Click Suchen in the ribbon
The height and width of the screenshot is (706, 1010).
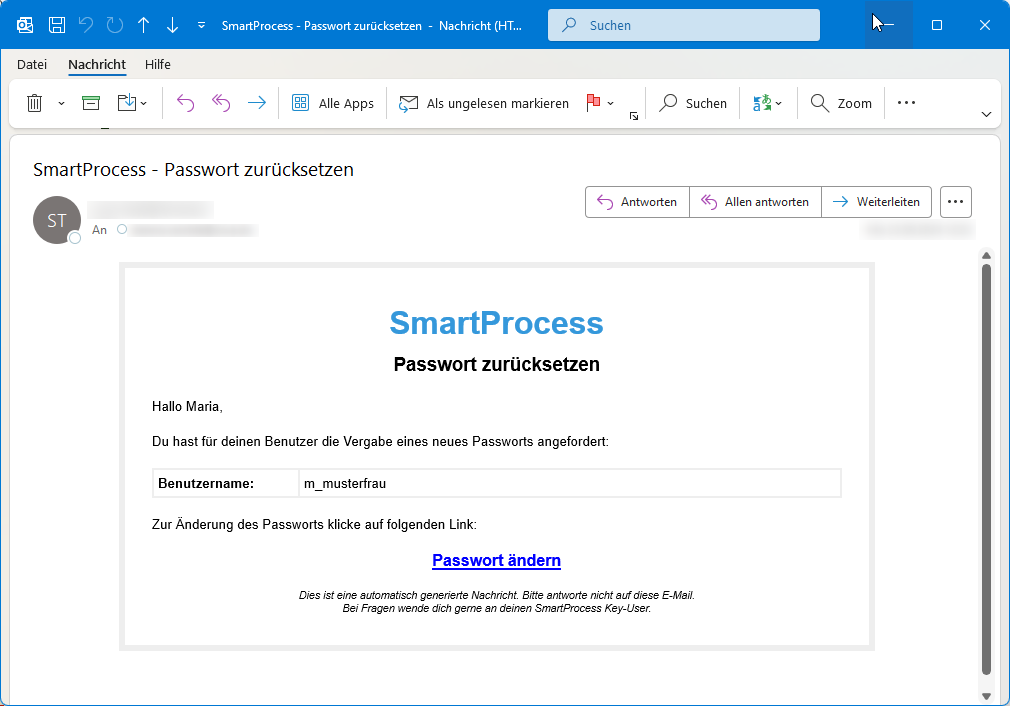[x=693, y=103]
